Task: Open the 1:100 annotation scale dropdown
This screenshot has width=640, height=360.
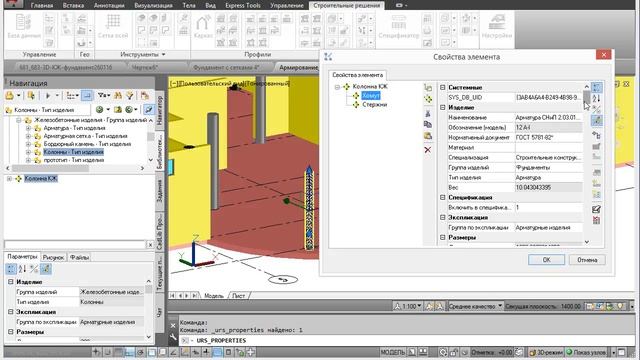Action: click(407, 306)
